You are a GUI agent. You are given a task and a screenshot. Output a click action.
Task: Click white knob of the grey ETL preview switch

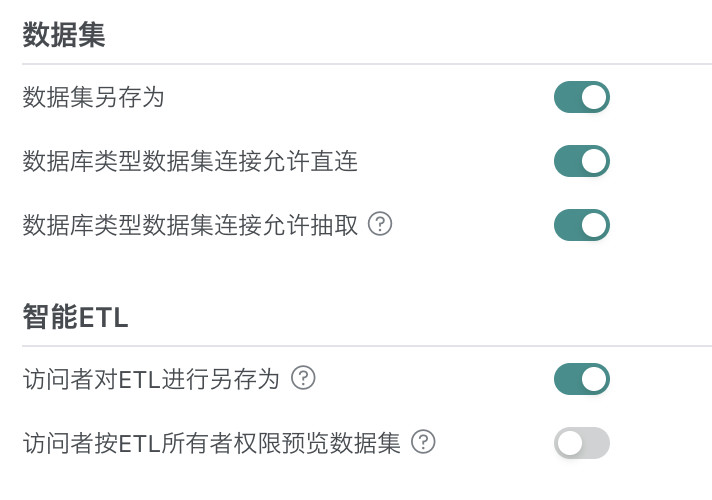pyautogui.click(x=570, y=443)
